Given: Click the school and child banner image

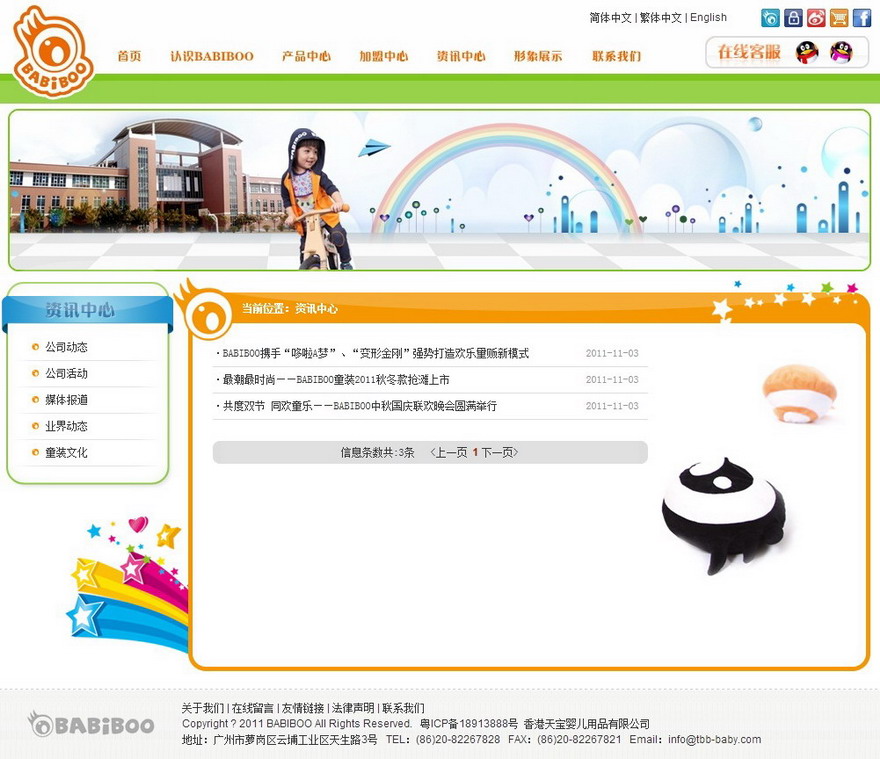Looking at the screenshot, I should pyautogui.click(x=439, y=190).
